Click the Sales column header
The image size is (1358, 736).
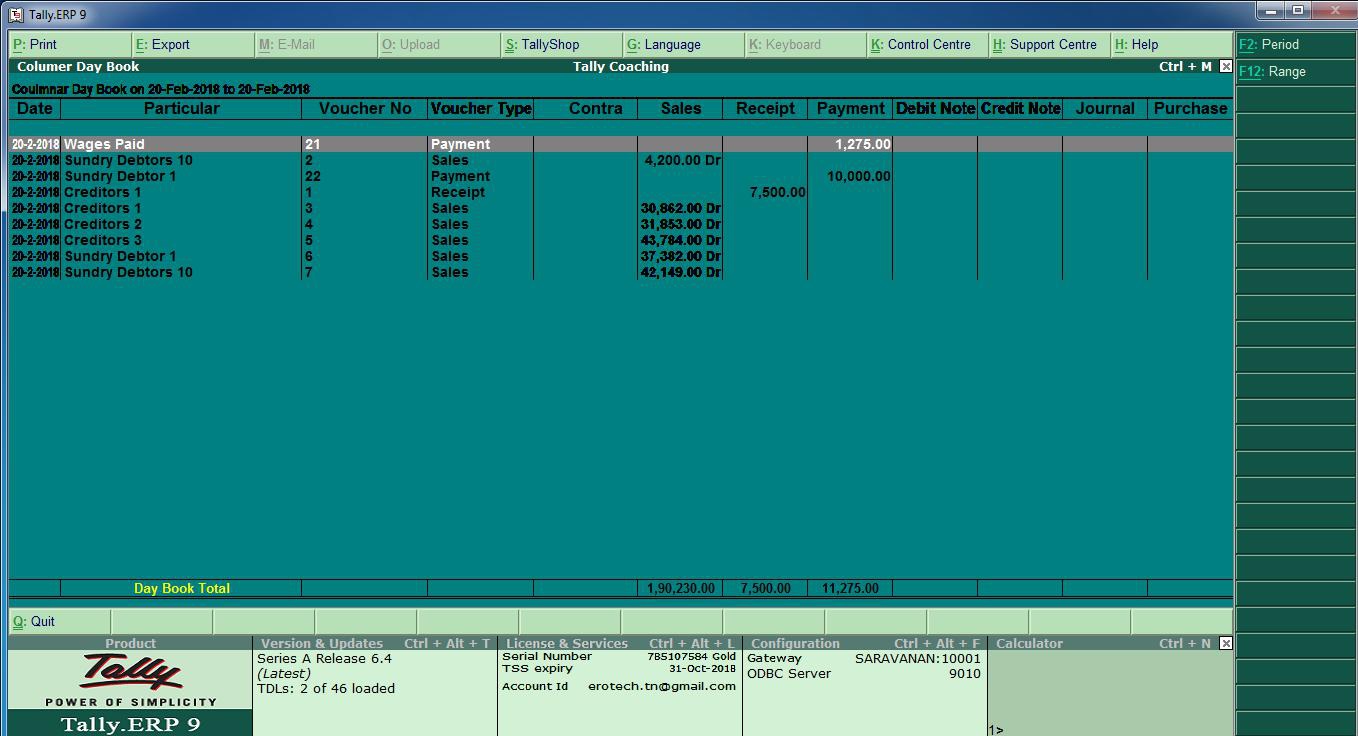coord(681,108)
